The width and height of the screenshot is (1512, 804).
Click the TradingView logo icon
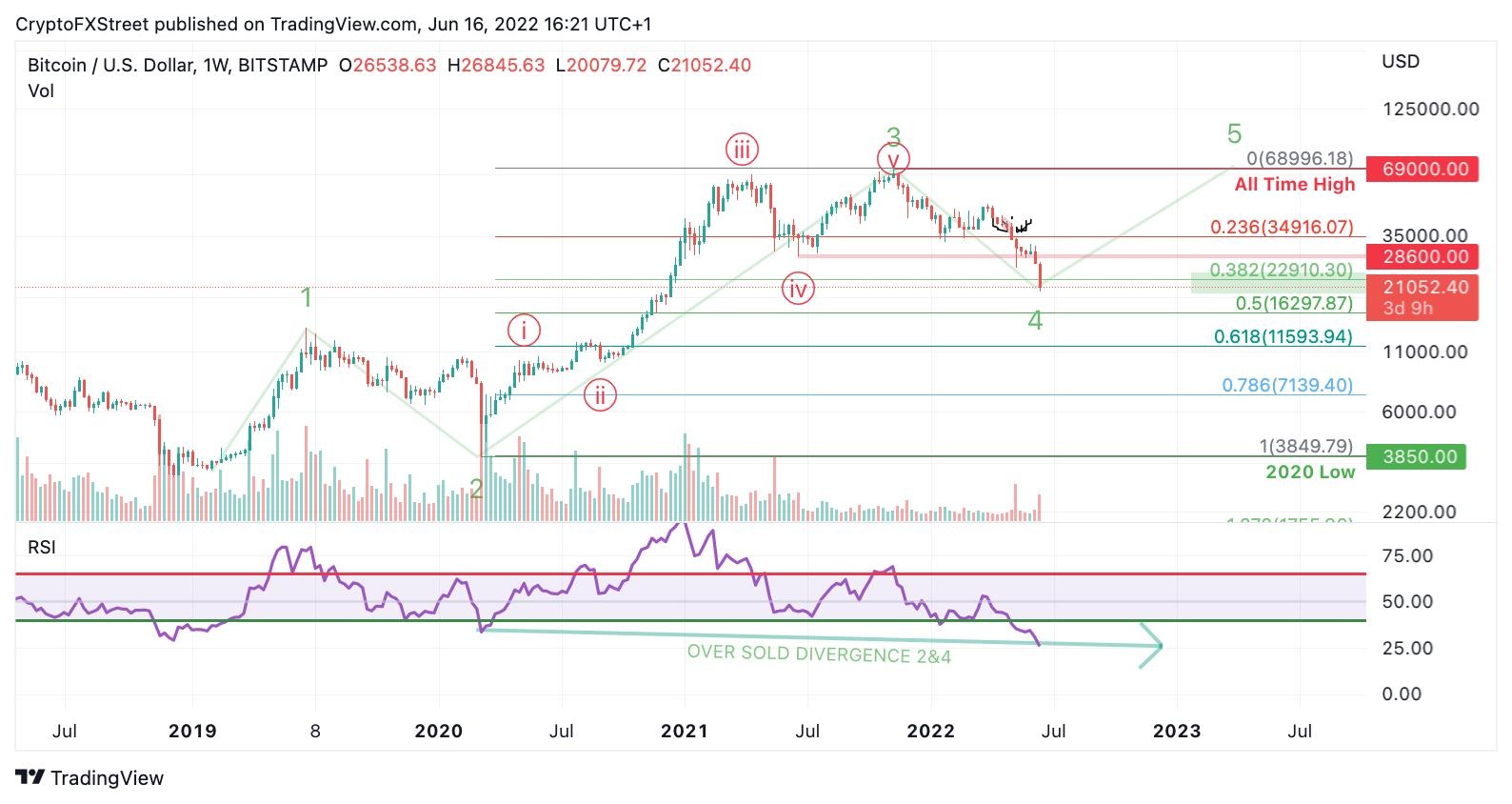(x=30, y=777)
